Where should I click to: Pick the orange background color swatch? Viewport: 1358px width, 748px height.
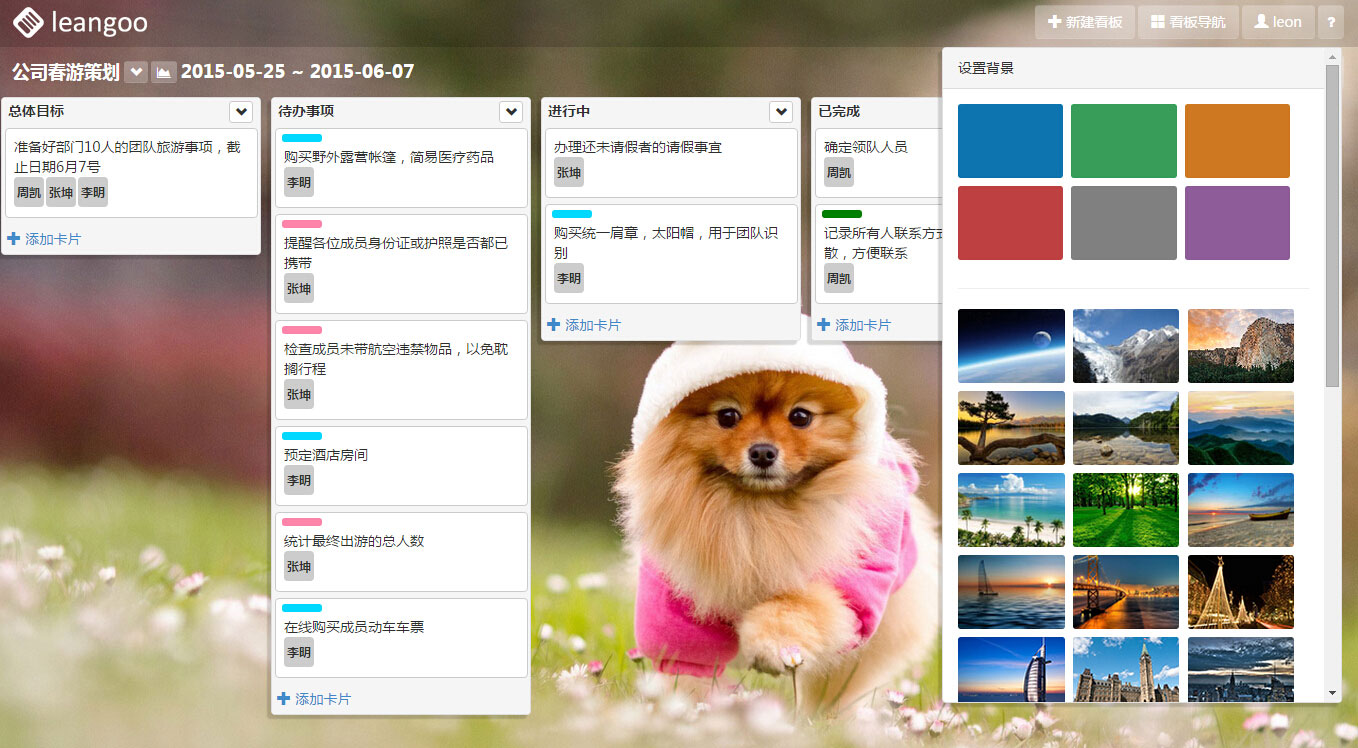[x=1237, y=141]
